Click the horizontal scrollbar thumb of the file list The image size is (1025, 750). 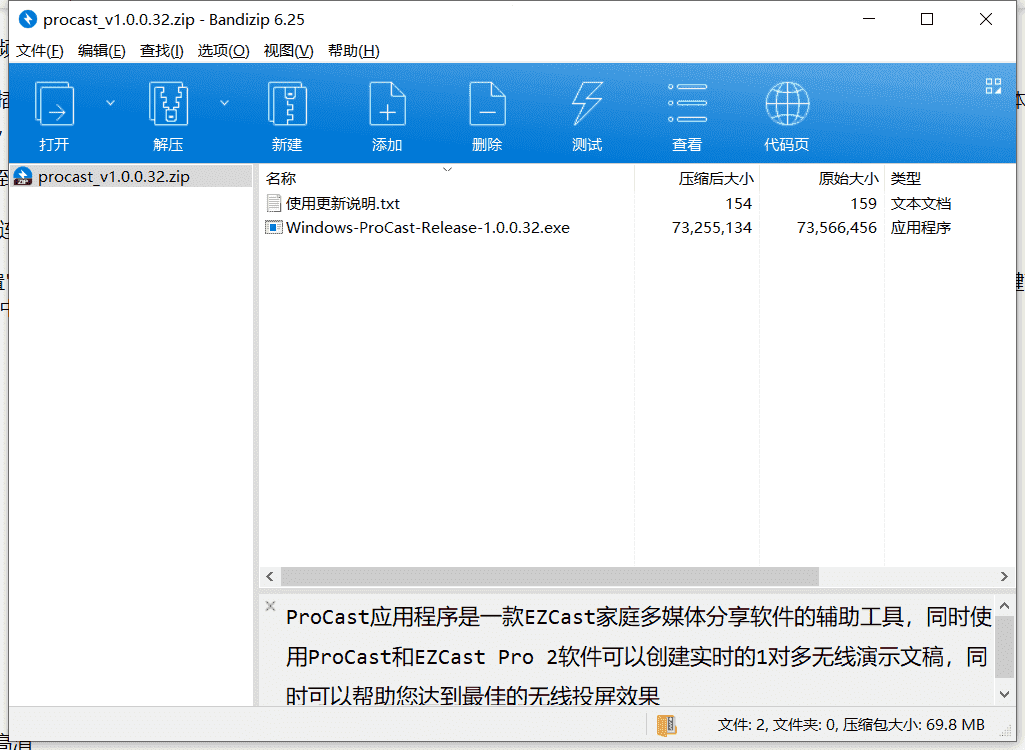click(549, 576)
